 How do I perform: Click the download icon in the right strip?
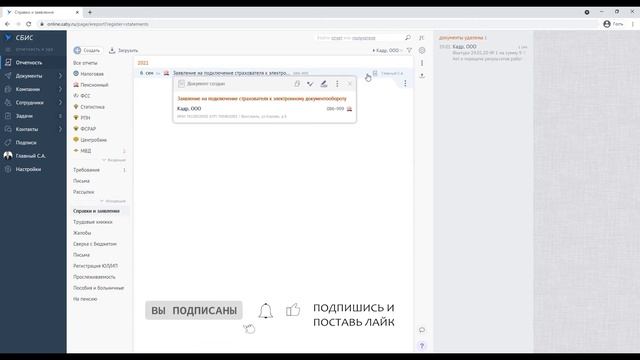[x=422, y=76]
